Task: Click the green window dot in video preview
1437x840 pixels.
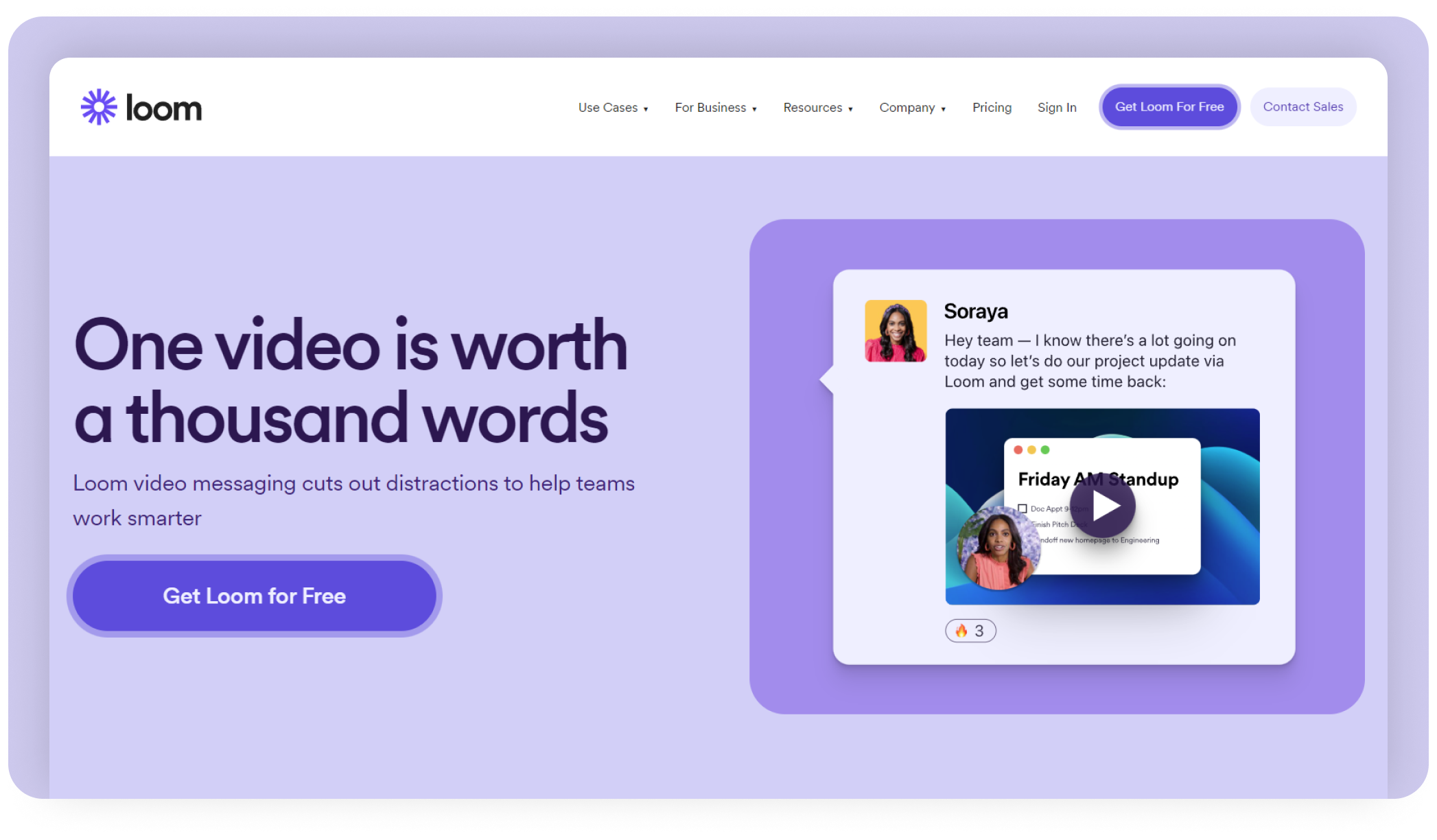Action: tap(1045, 450)
